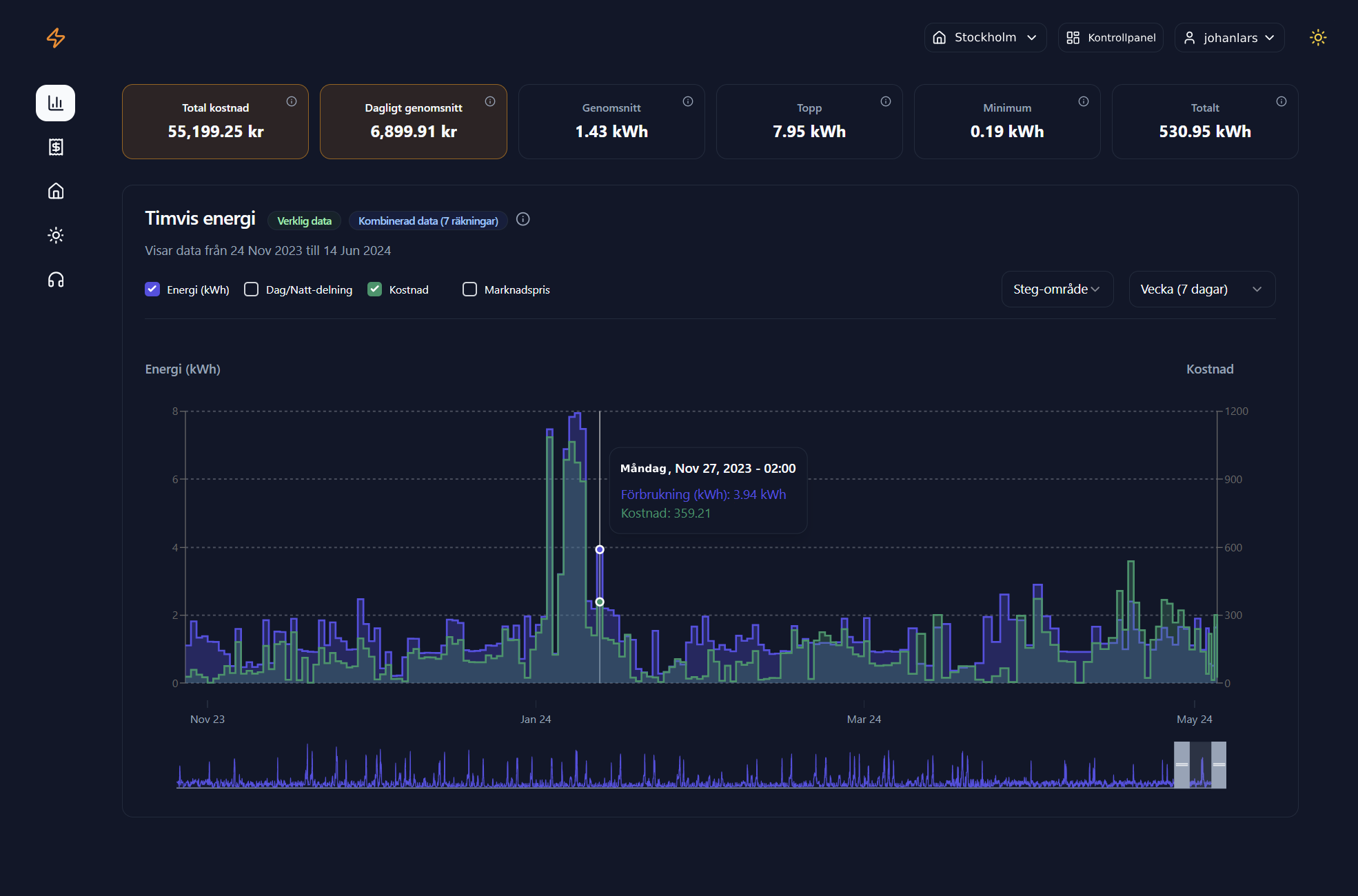Click the headphones support icon in sidebar
This screenshot has width=1358, height=896.
(55, 279)
